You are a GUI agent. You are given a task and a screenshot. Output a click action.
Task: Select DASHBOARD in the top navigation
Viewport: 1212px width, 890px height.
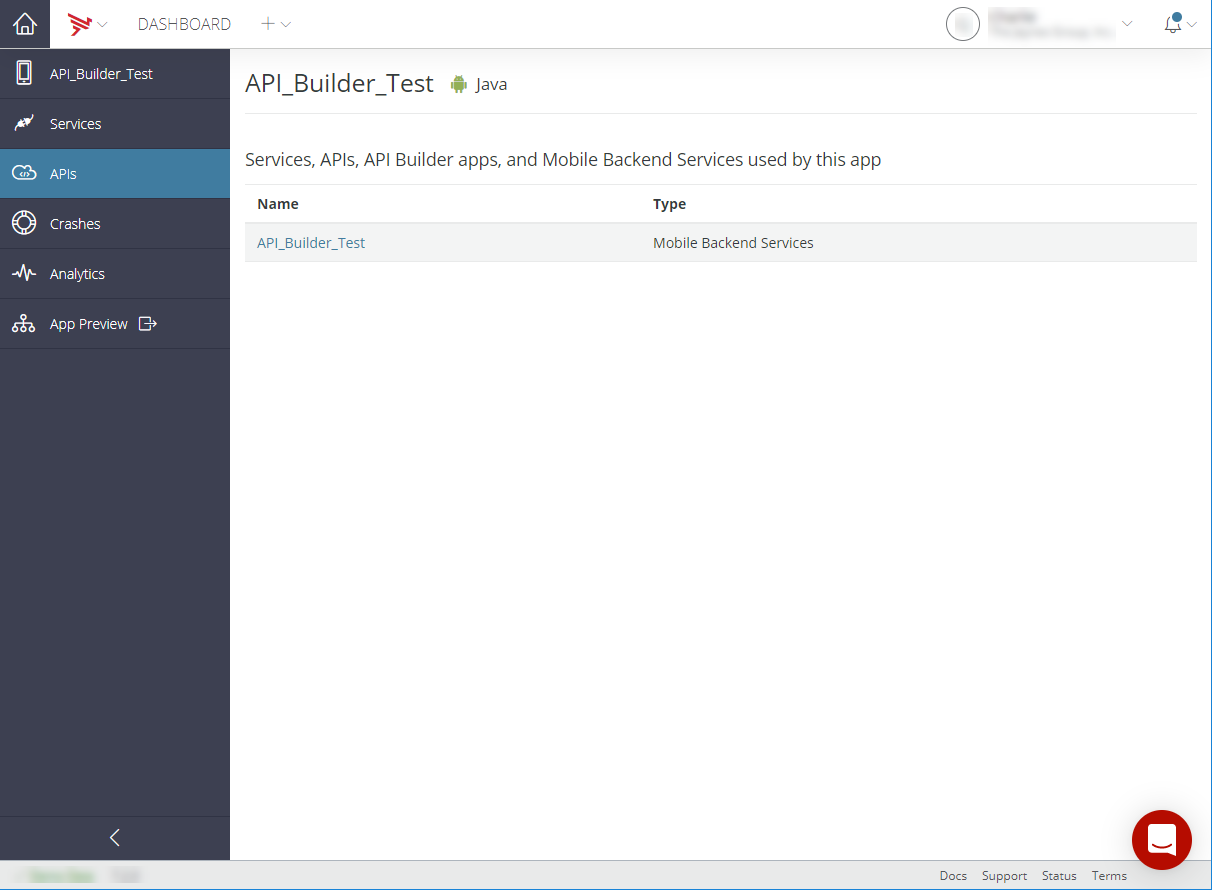(x=184, y=24)
